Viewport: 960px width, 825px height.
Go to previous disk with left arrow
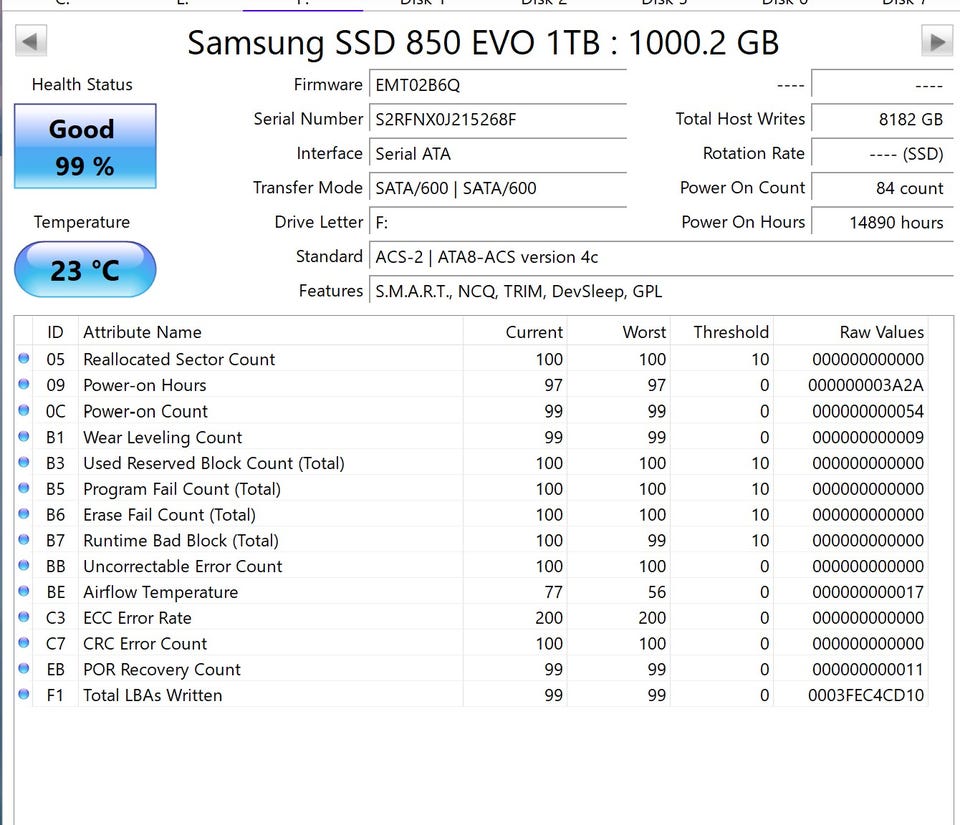(31, 42)
